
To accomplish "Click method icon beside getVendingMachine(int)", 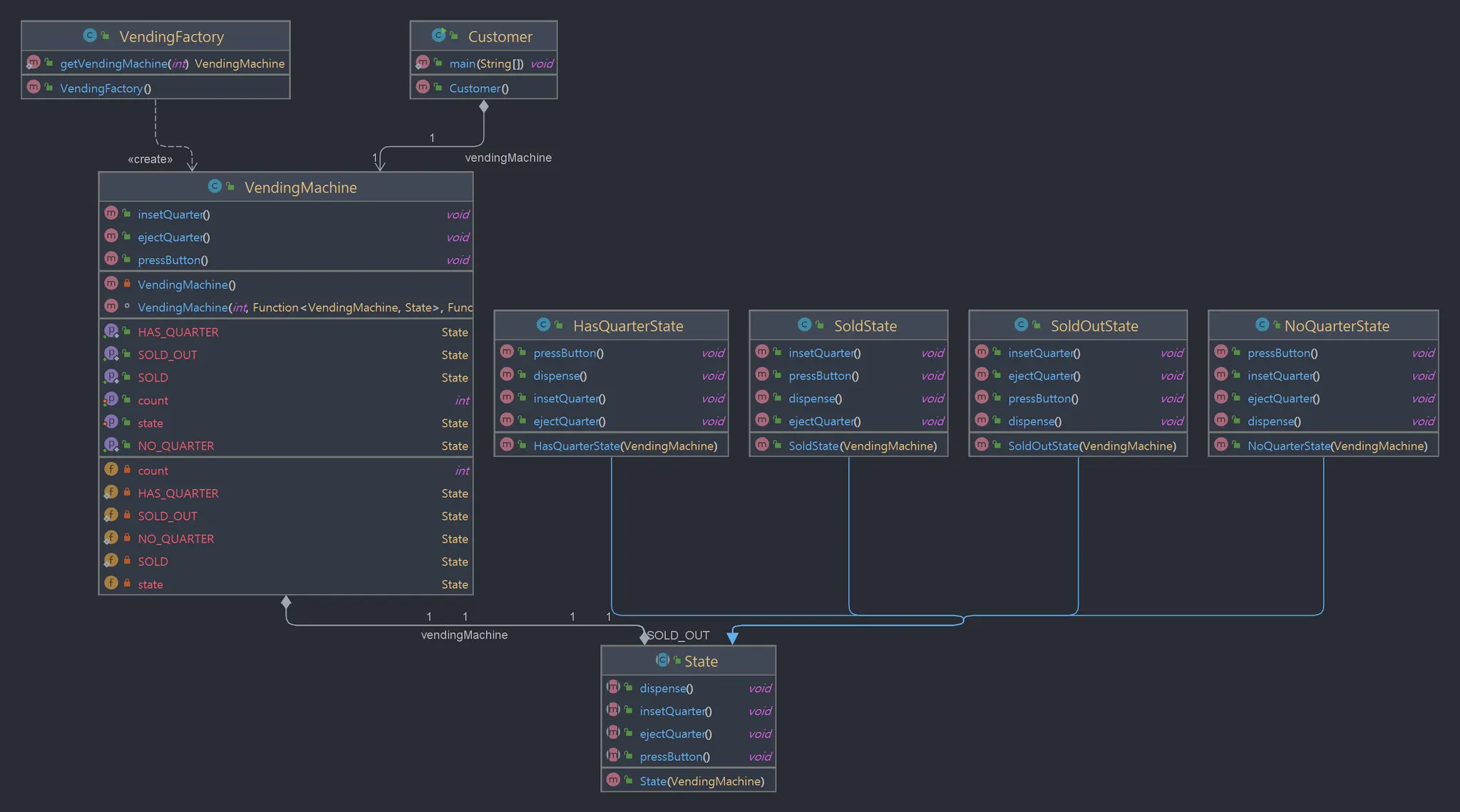I will pyautogui.click(x=33, y=63).
